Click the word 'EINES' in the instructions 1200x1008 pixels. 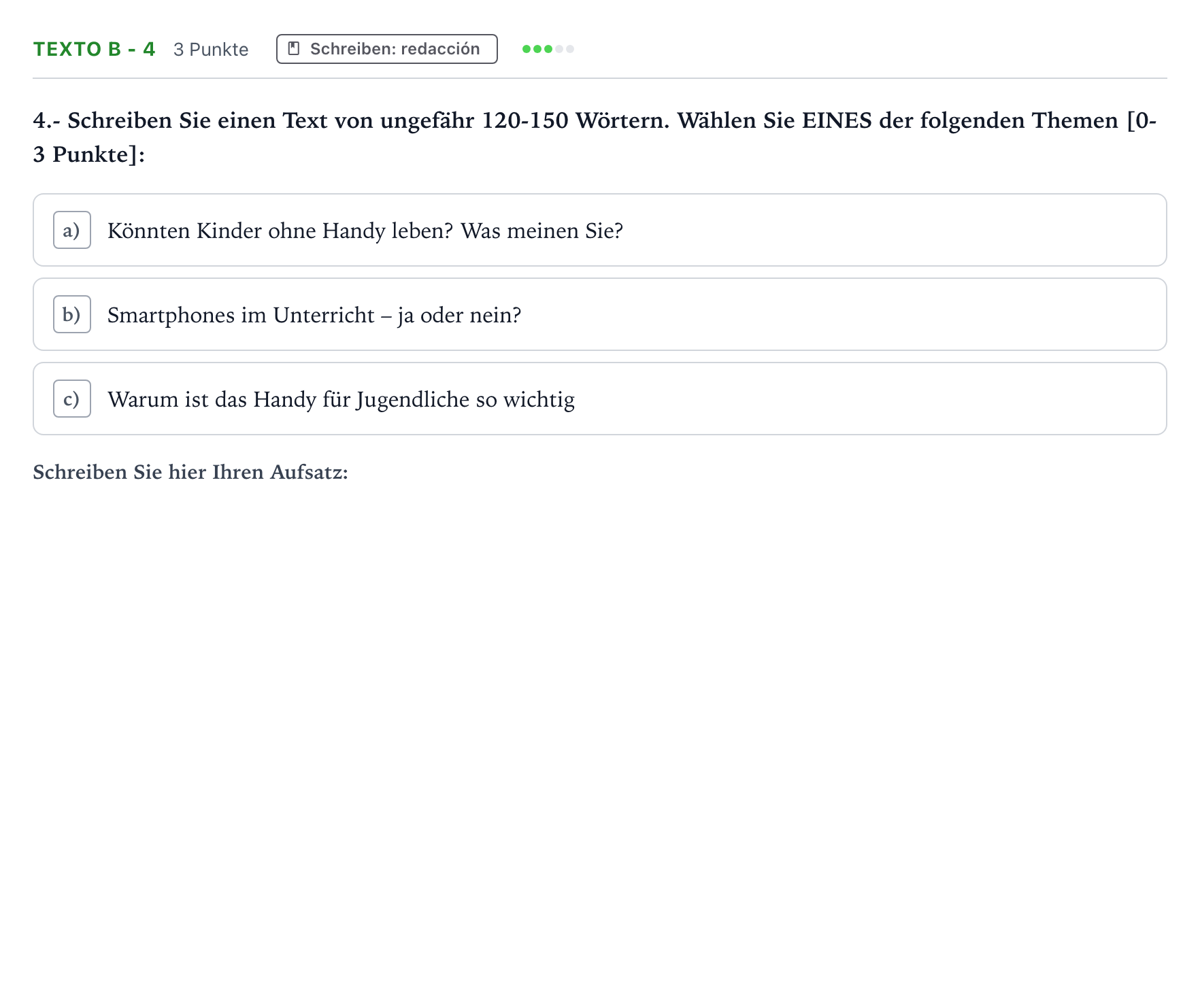(x=837, y=120)
